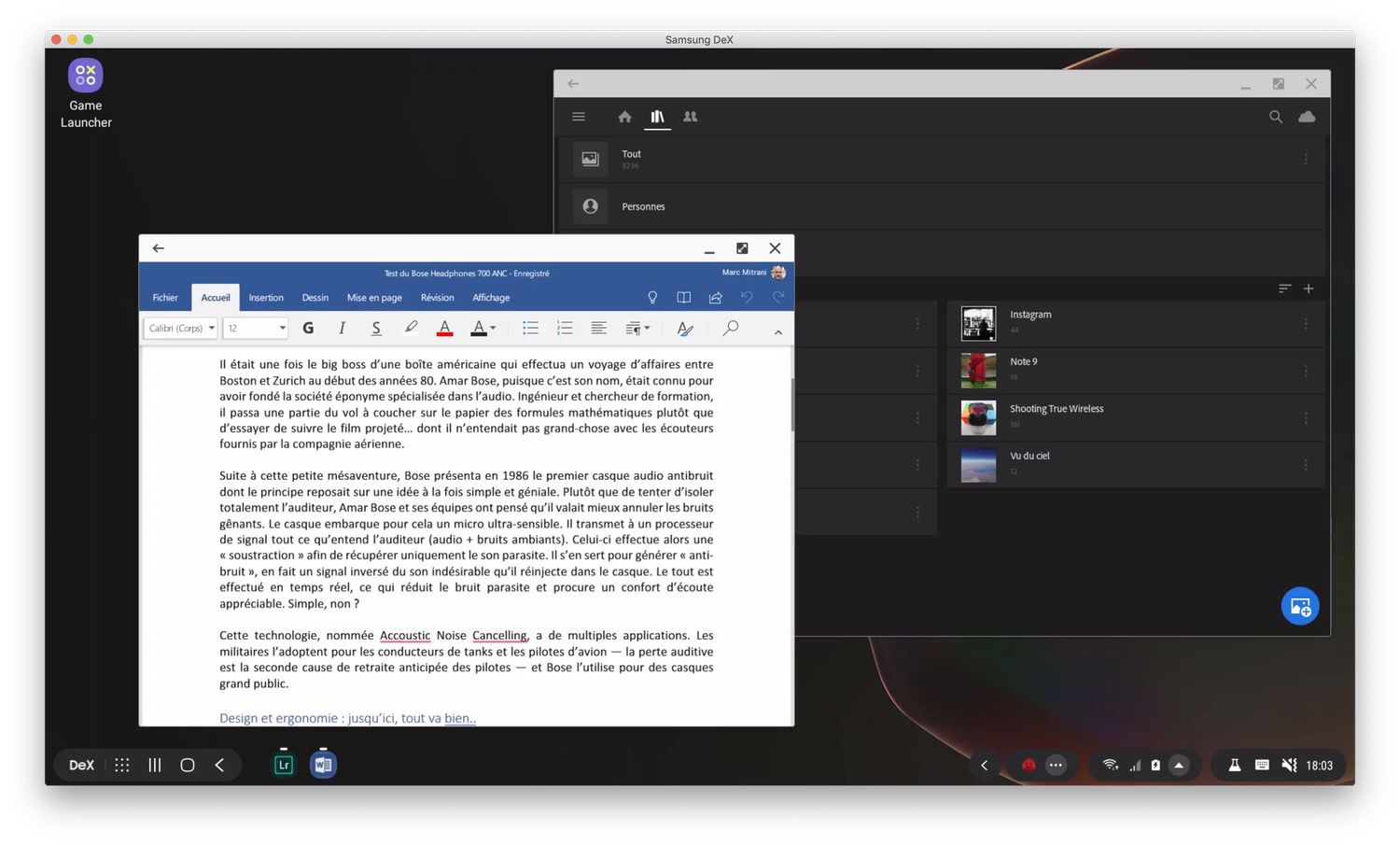The image size is (1400, 845).
Task: Open options for Vu du ciel album
Action: [1306, 465]
